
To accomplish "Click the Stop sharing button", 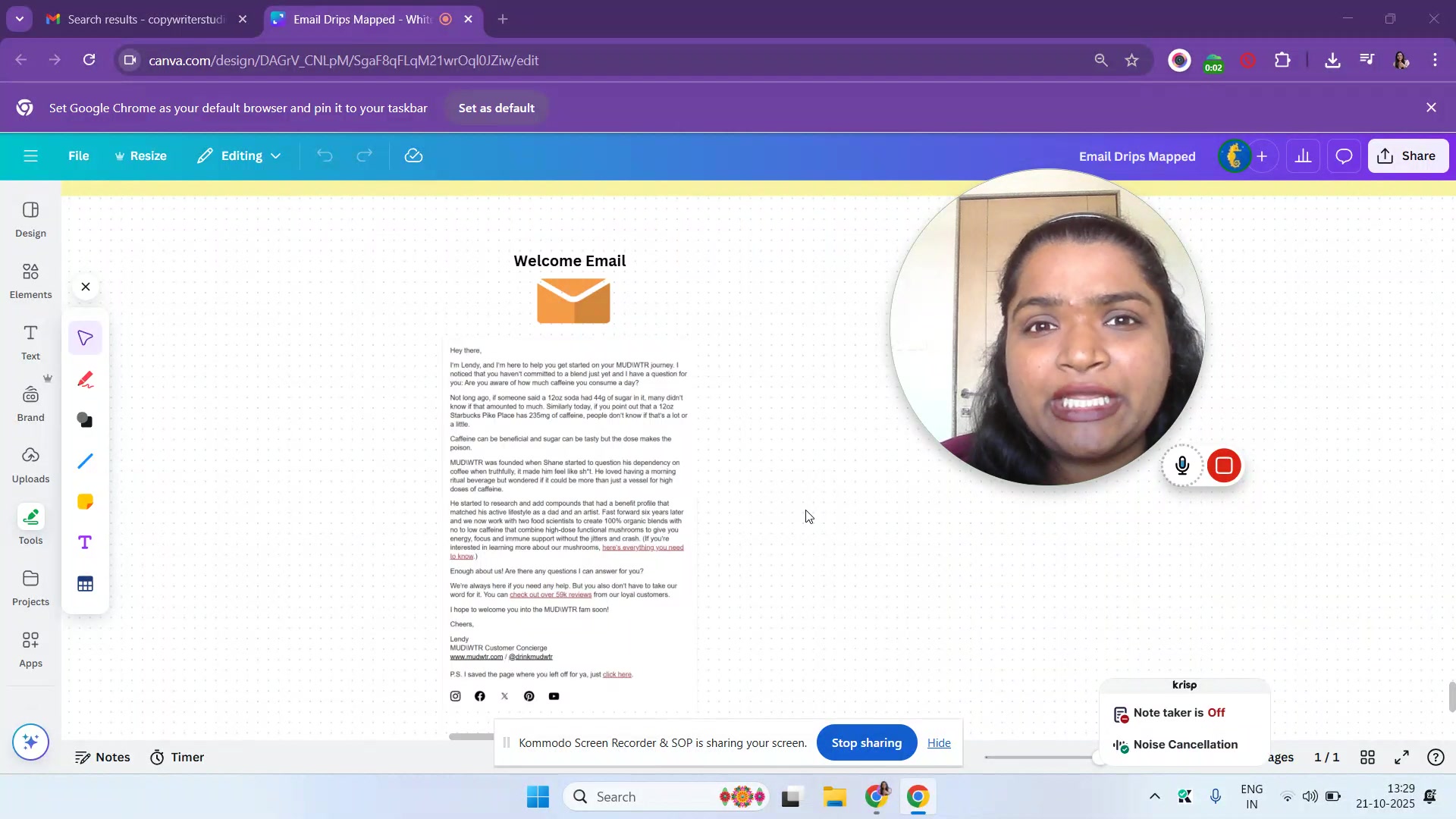I will pos(866,743).
